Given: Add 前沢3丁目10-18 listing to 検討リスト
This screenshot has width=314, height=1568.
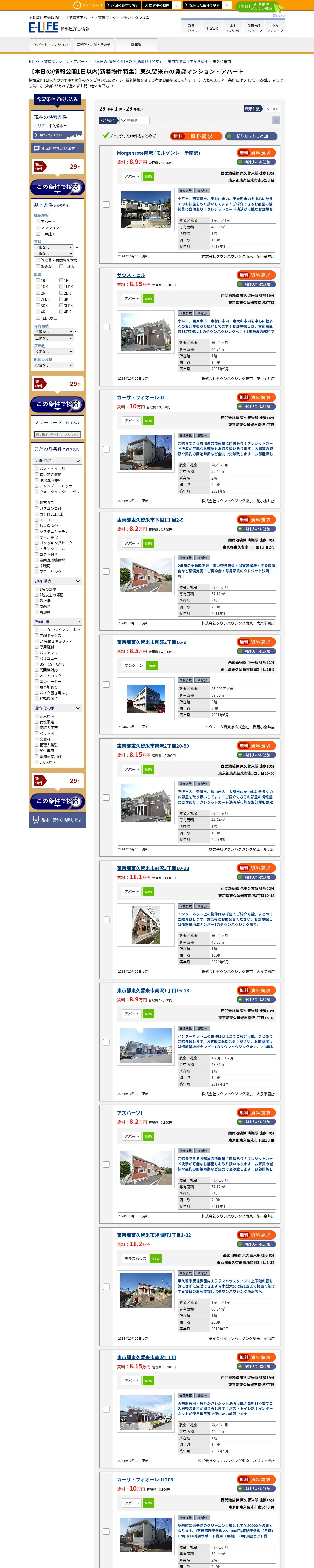Looking at the screenshot, I should pyautogui.click(x=256, y=877).
